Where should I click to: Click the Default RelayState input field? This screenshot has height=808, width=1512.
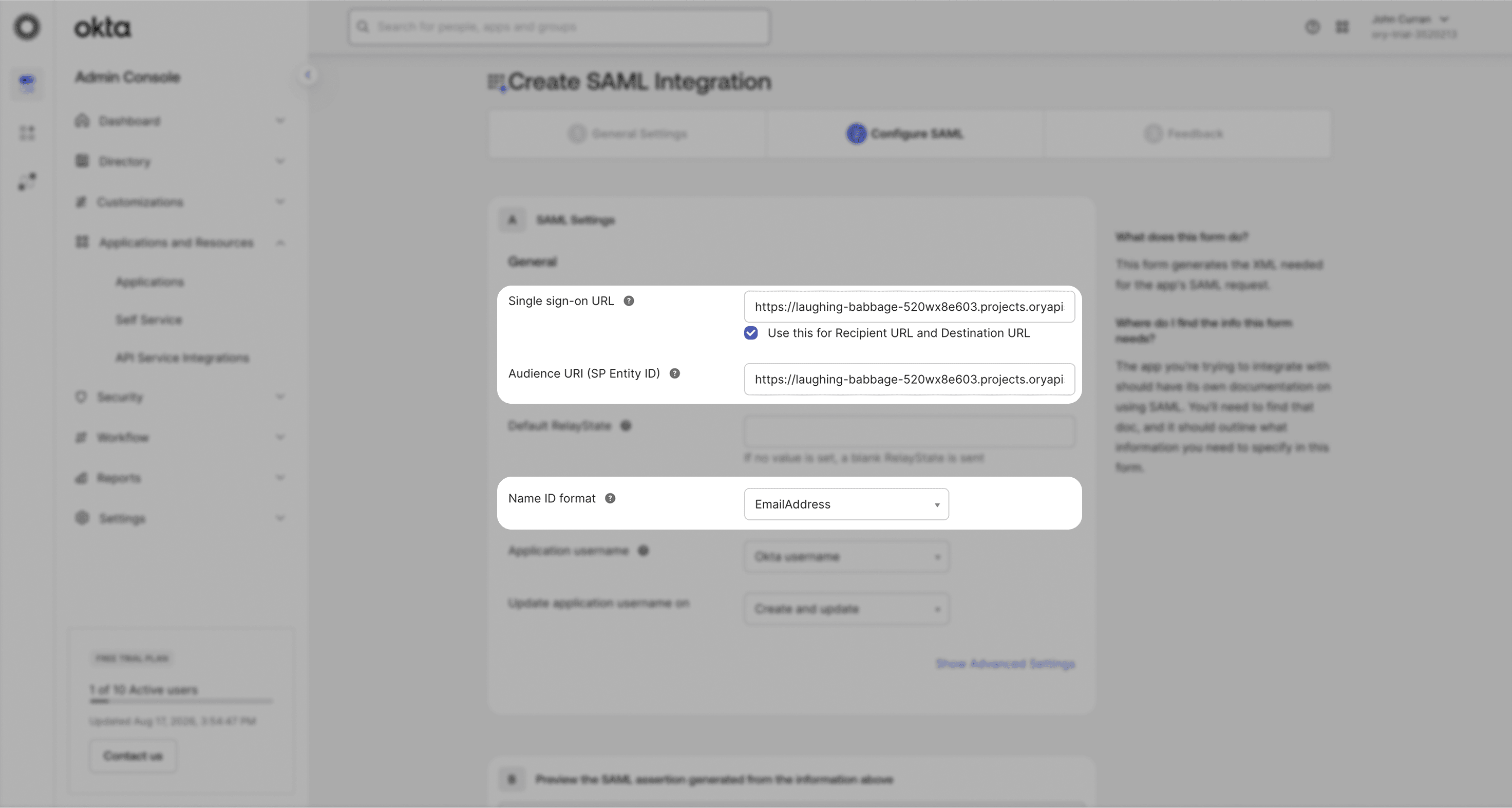point(909,431)
